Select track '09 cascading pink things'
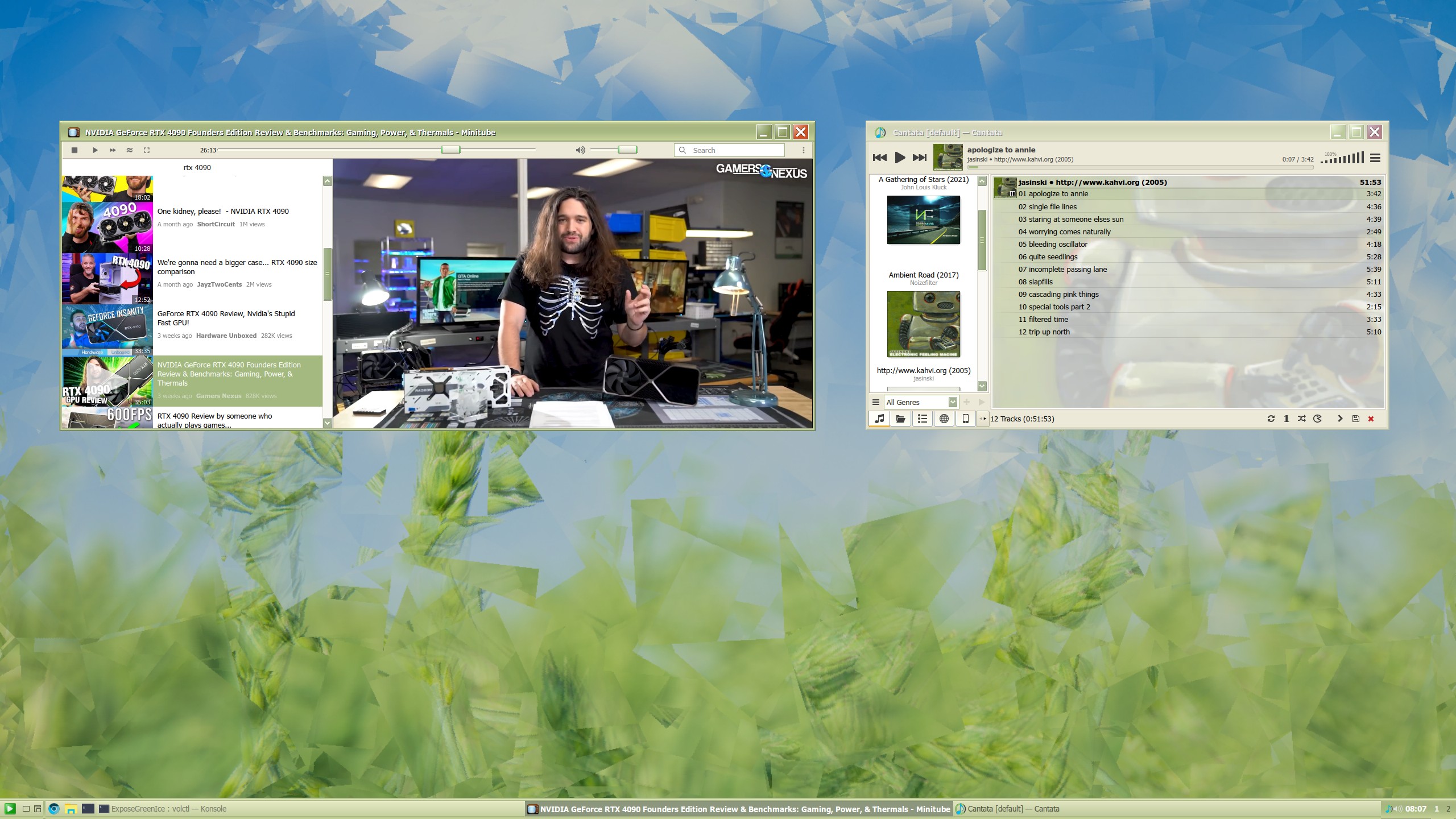1456x819 pixels. pos(1189,295)
